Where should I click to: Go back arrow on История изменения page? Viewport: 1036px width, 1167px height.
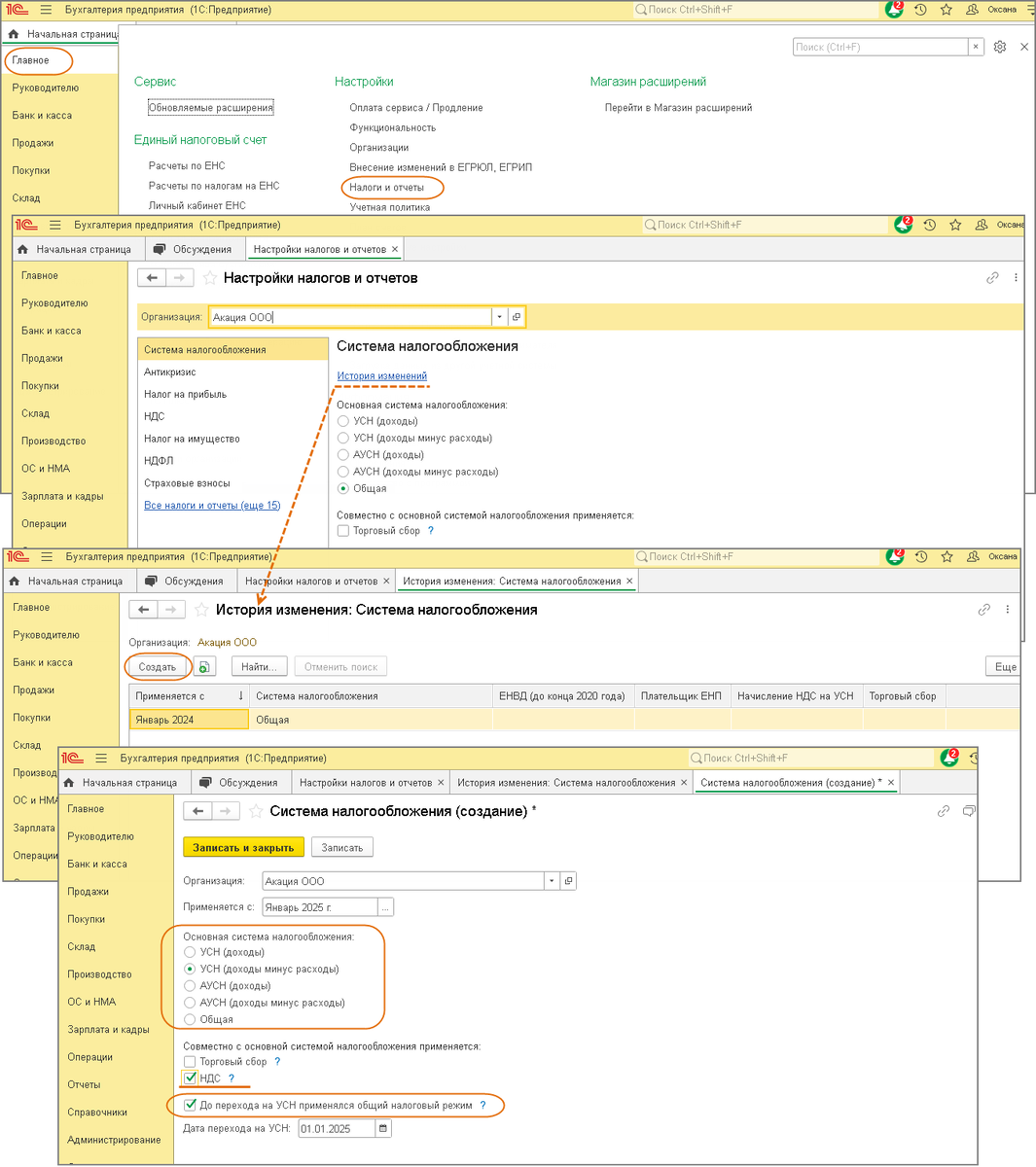click(x=144, y=610)
